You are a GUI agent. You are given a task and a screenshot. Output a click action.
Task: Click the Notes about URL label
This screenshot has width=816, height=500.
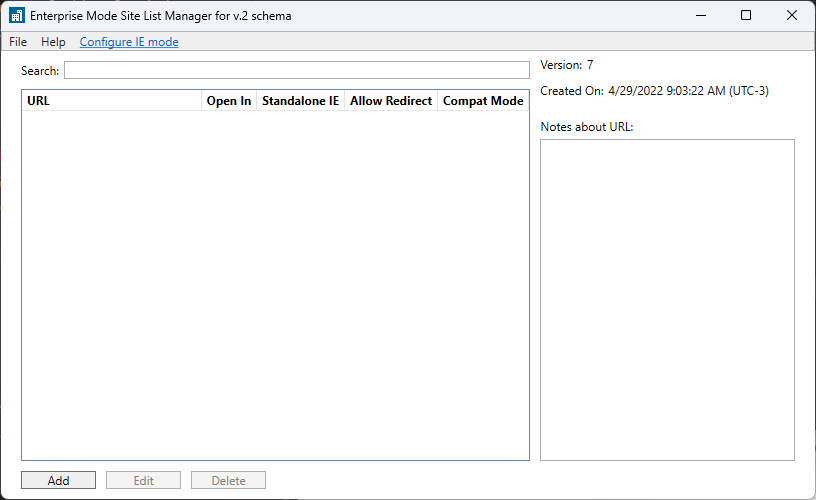pyautogui.click(x=586, y=127)
